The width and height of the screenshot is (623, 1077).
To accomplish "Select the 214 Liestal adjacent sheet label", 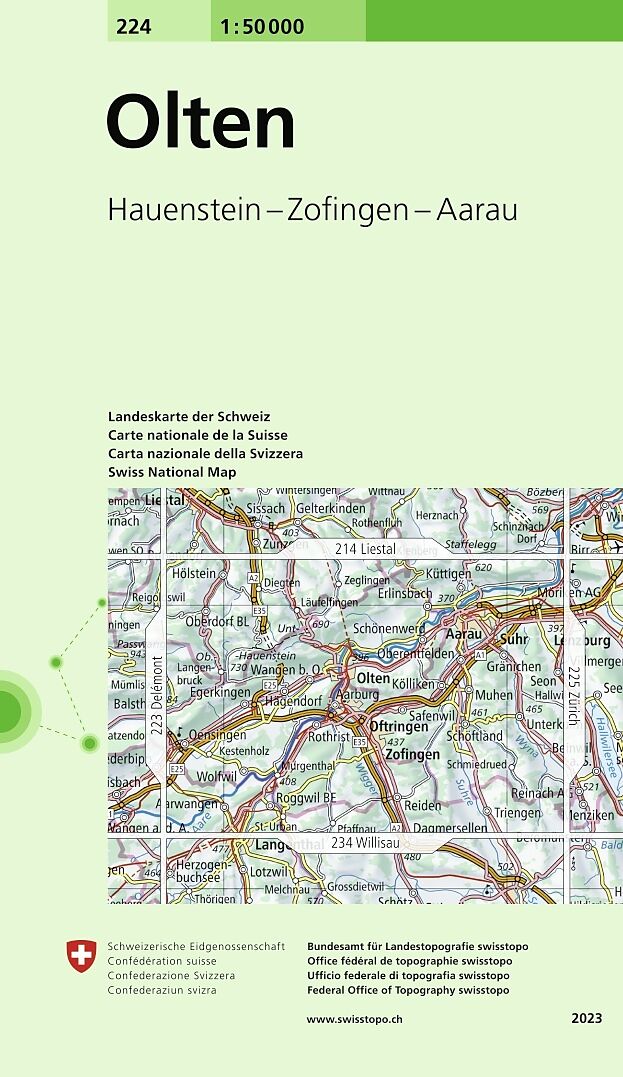I will coord(366,550).
